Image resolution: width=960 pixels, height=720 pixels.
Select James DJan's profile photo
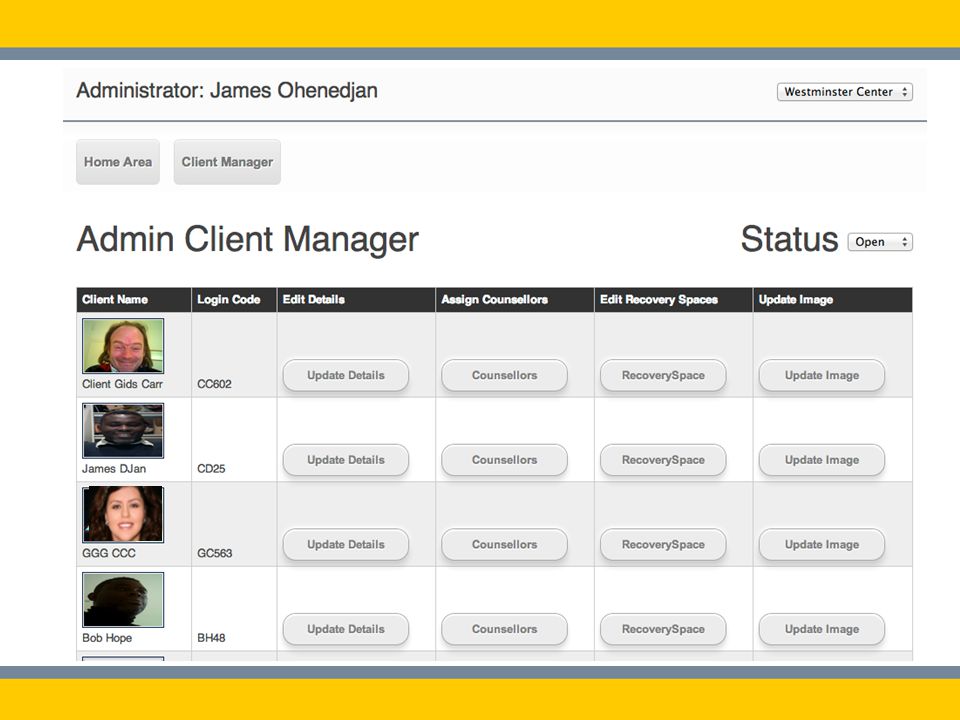123,430
